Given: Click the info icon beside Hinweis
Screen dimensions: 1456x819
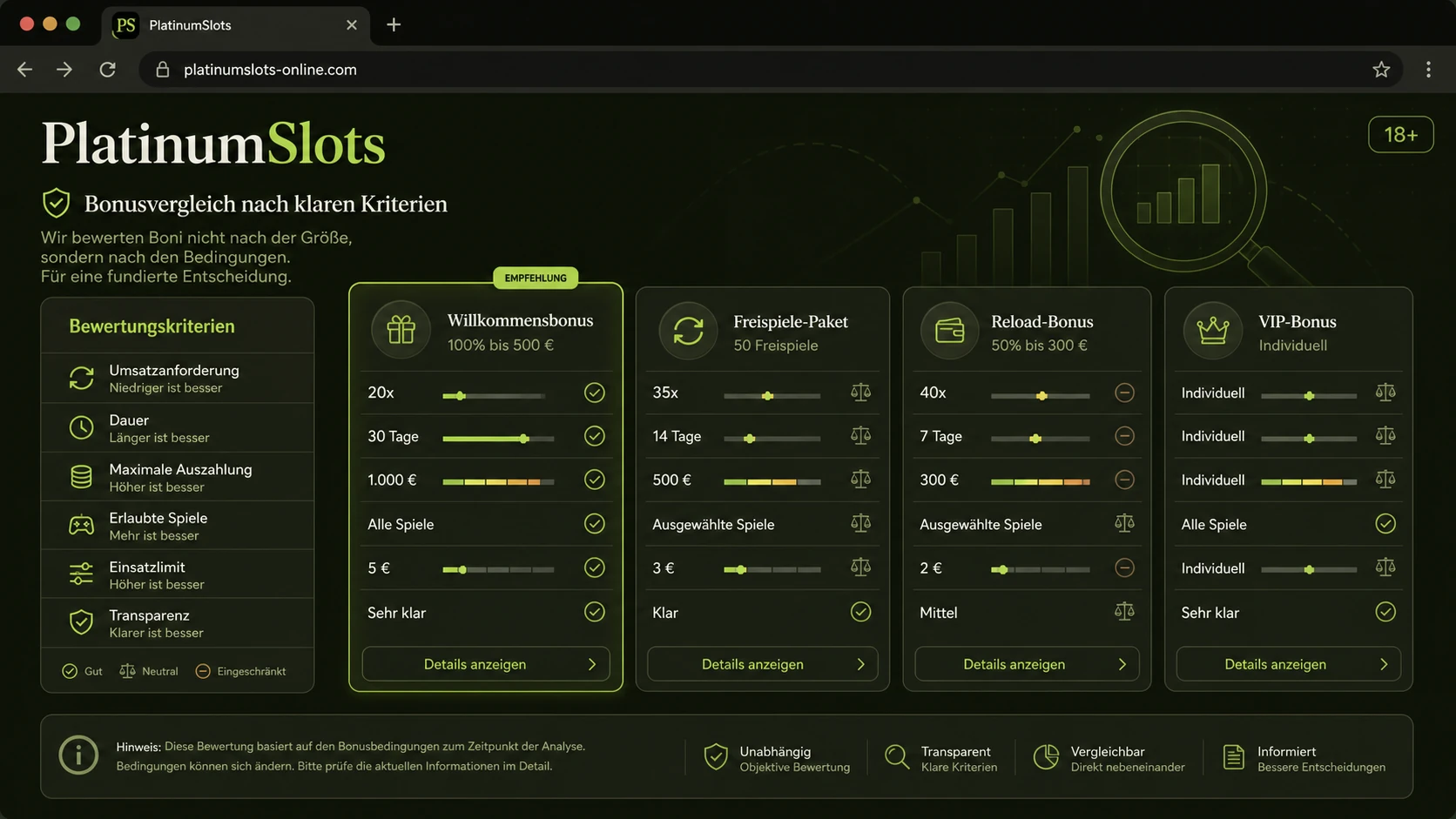Looking at the screenshot, I should [78, 755].
